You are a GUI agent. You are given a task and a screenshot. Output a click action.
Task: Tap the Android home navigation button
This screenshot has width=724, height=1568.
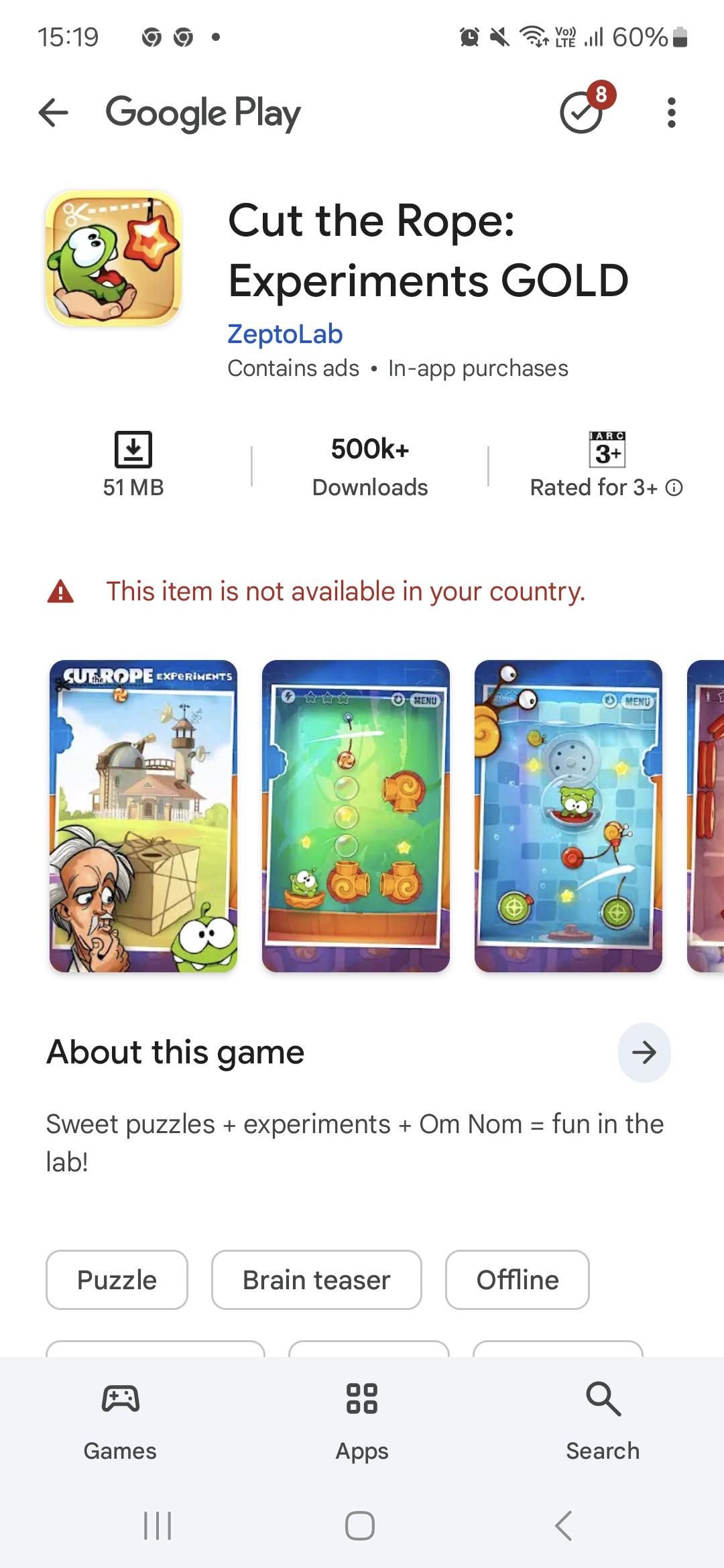[x=360, y=1526]
